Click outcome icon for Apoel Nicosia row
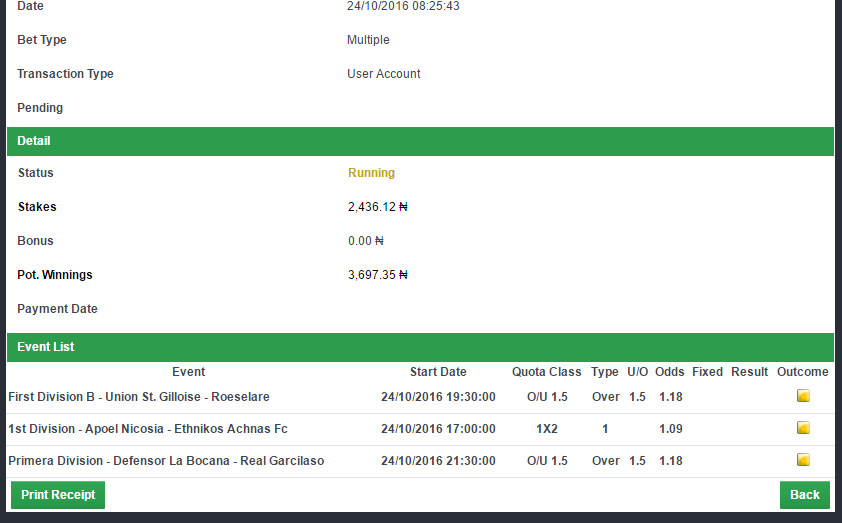Image resolution: width=842 pixels, height=523 pixels. [x=803, y=428]
